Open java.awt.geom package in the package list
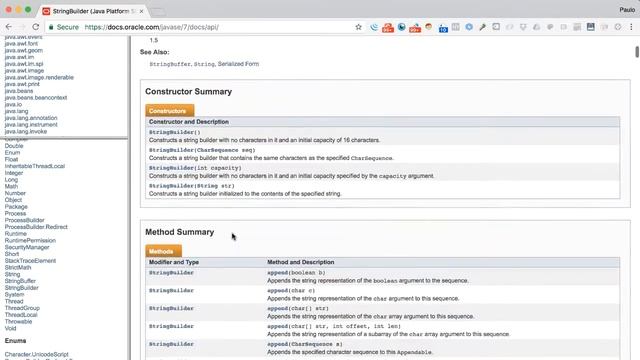Viewport: 640px width, 360px height. point(23,51)
